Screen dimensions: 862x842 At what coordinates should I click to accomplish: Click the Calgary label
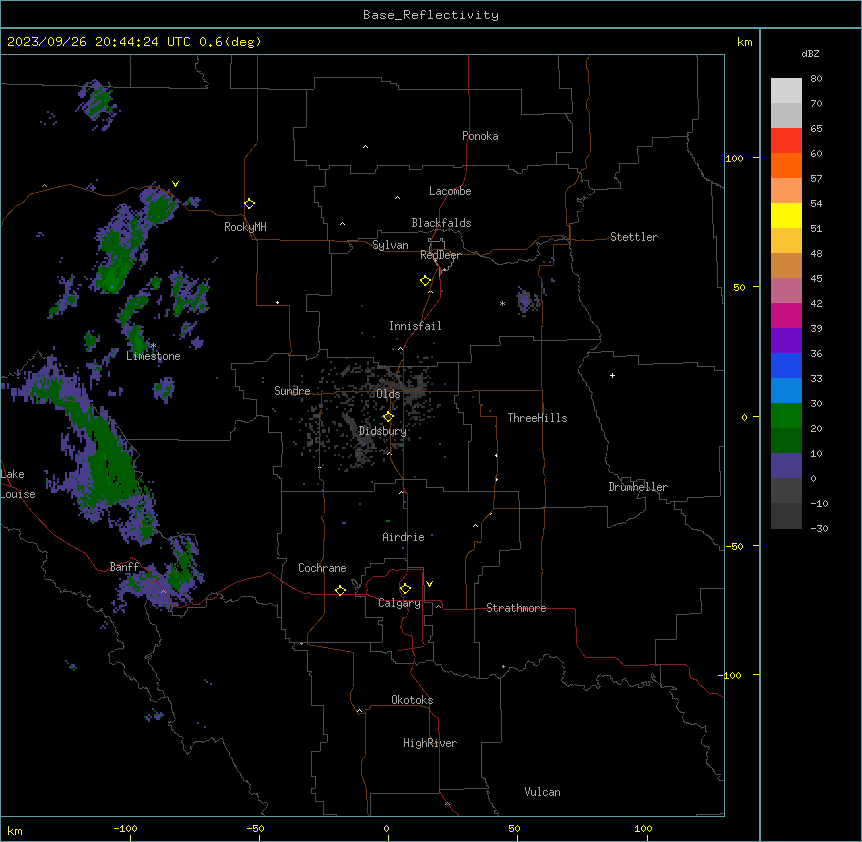pyautogui.click(x=399, y=603)
